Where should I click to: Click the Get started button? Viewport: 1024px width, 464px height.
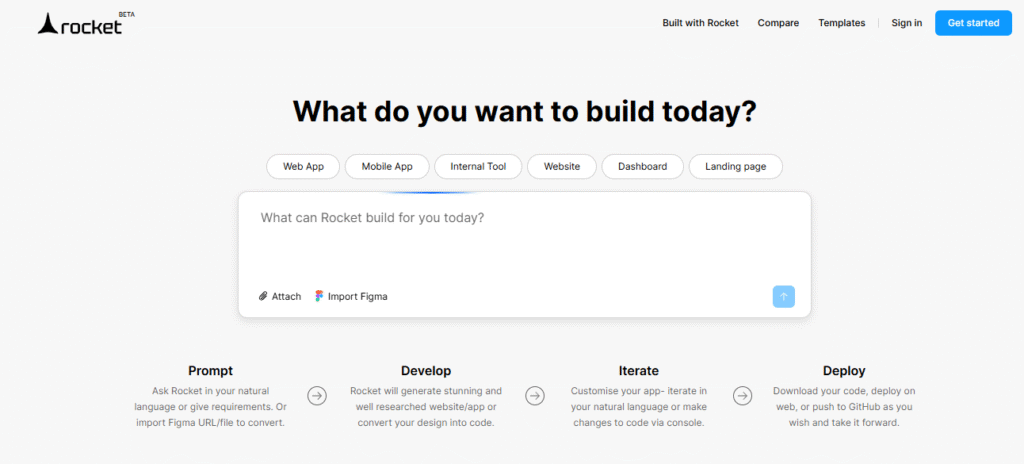click(x=974, y=23)
